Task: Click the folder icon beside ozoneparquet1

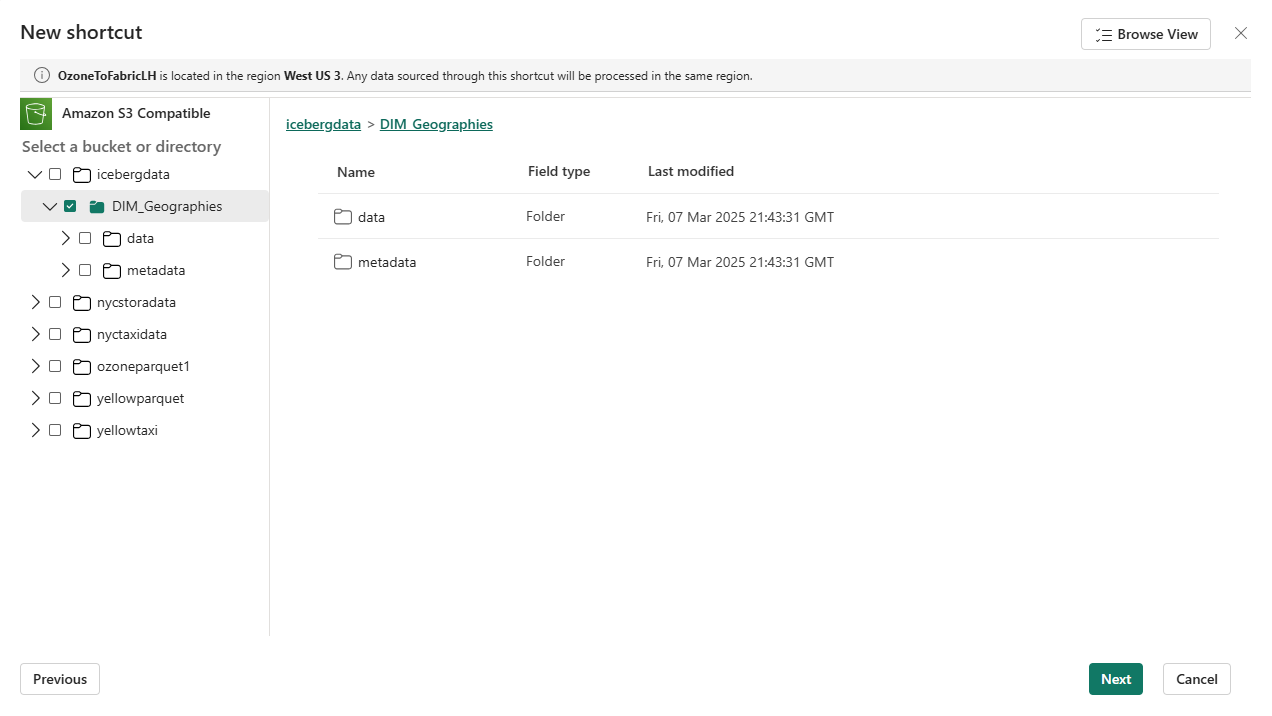Action: (x=81, y=366)
